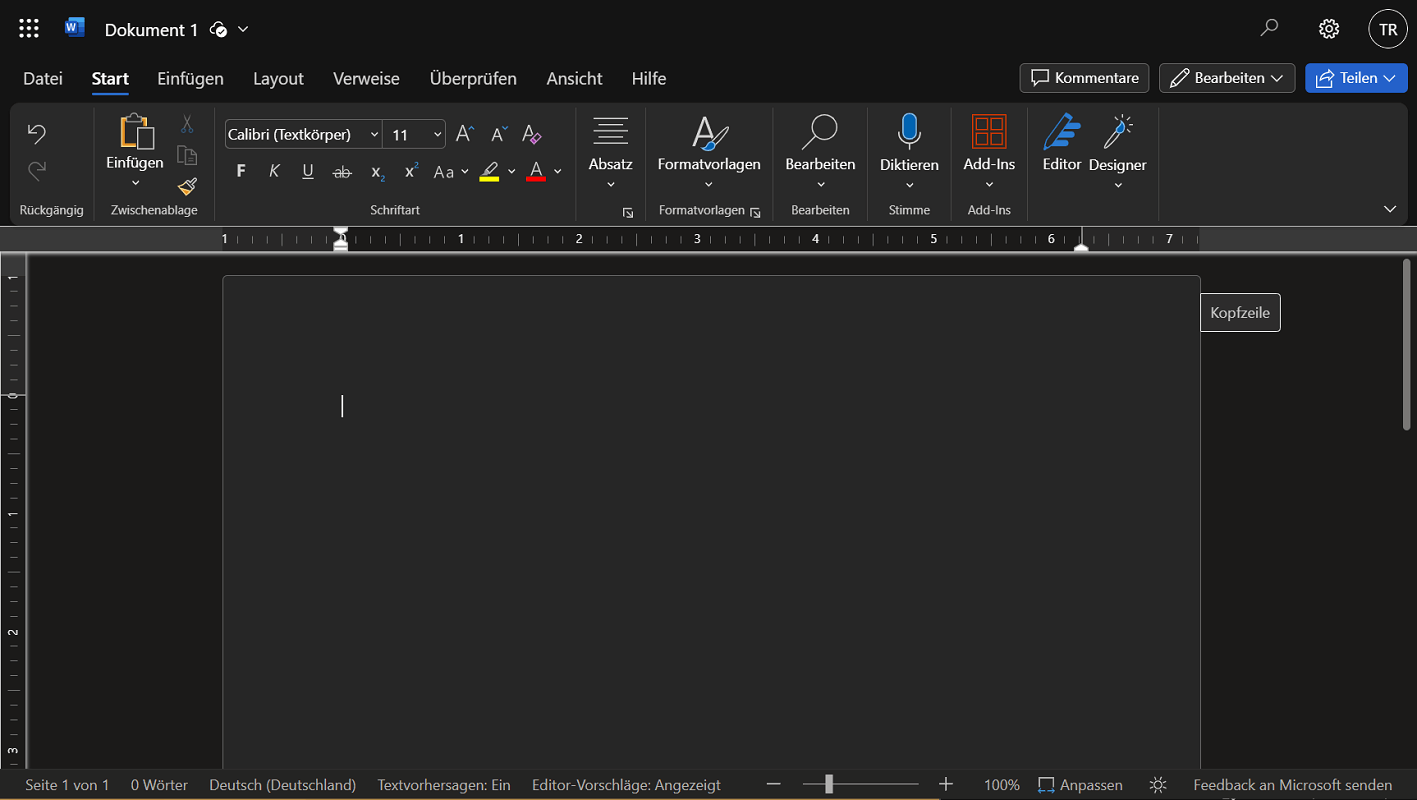Toggle bold formatting F
Image resolution: width=1417 pixels, height=800 pixels.
[241, 172]
